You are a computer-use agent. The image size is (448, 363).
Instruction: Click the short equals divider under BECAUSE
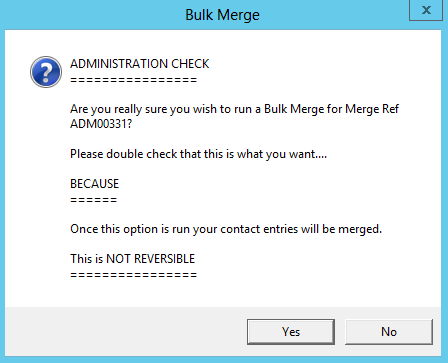click(94, 200)
